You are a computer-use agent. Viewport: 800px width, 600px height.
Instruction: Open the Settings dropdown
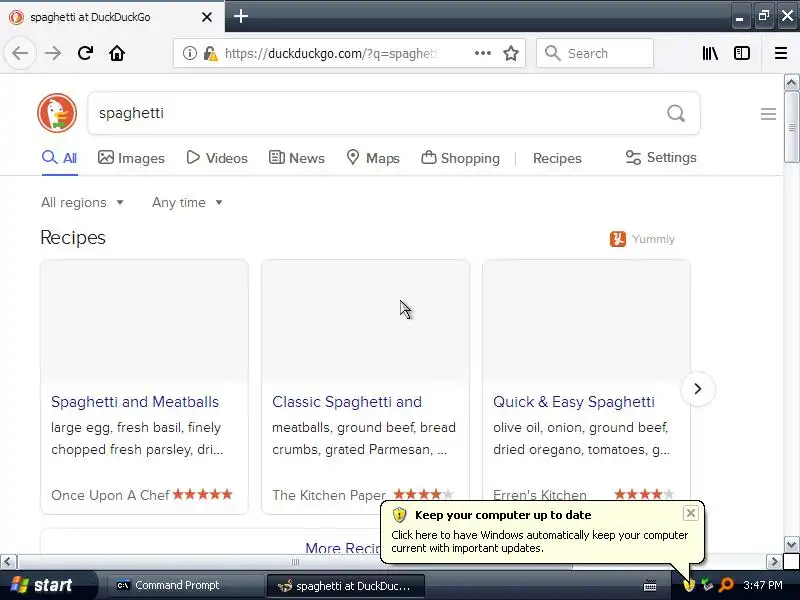point(661,158)
